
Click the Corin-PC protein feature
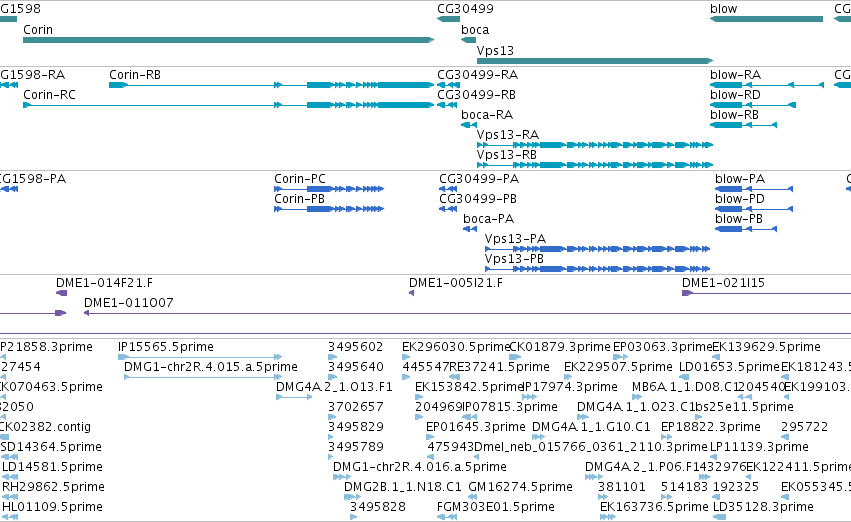click(x=329, y=189)
